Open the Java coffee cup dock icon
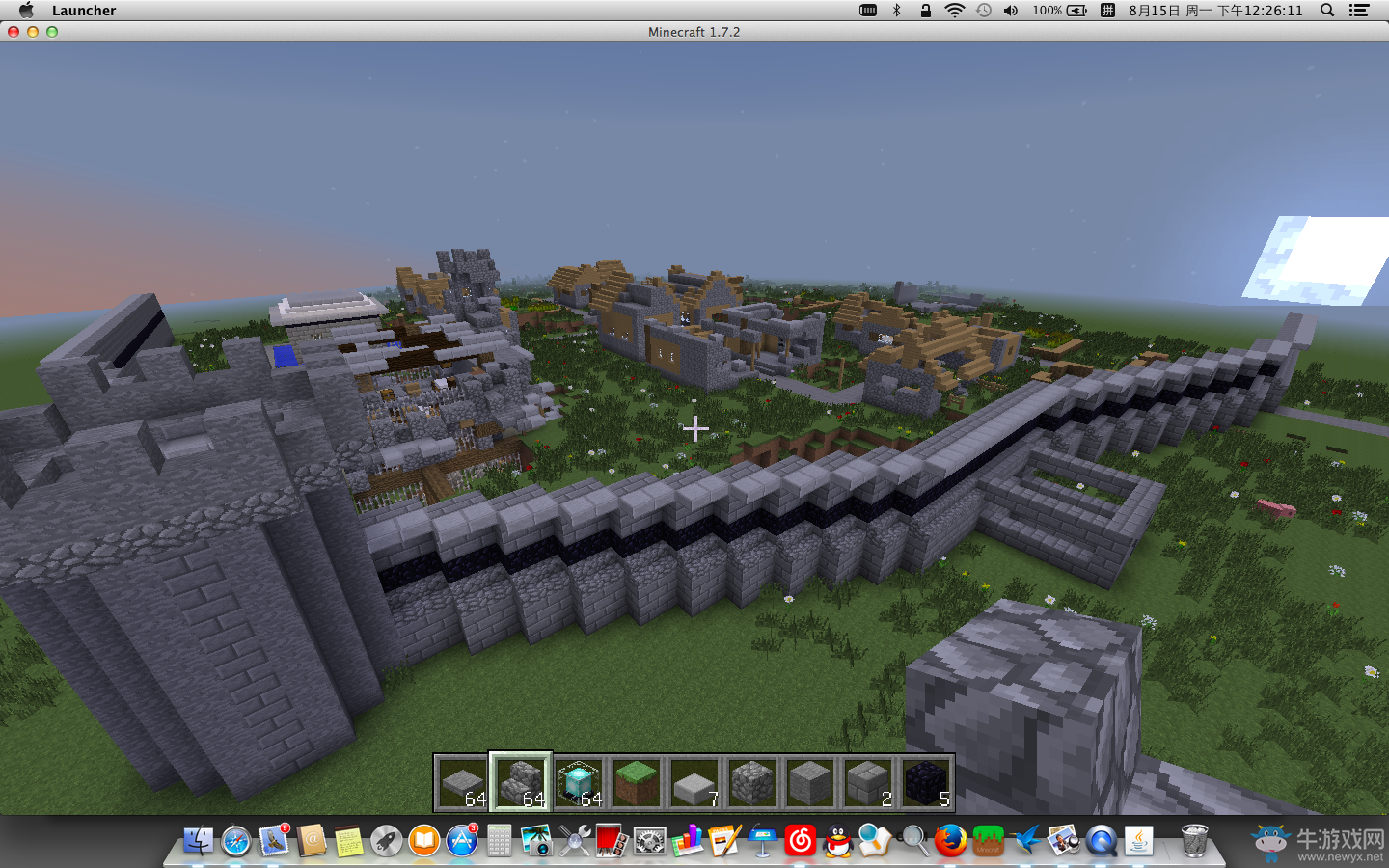Viewport: 1389px width, 868px height. [x=1139, y=841]
